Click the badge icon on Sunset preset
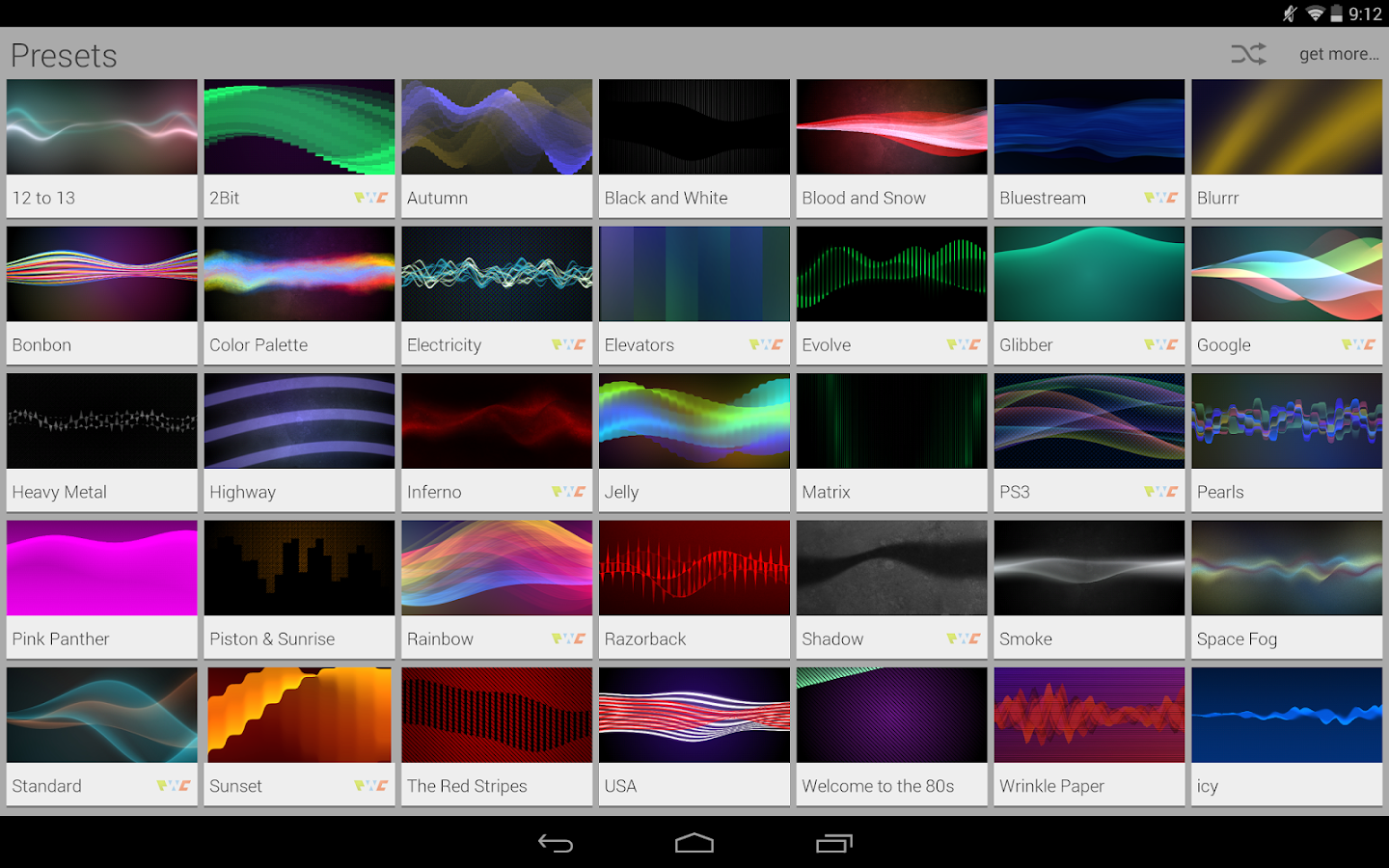The height and width of the screenshot is (868, 1389). click(x=370, y=786)
